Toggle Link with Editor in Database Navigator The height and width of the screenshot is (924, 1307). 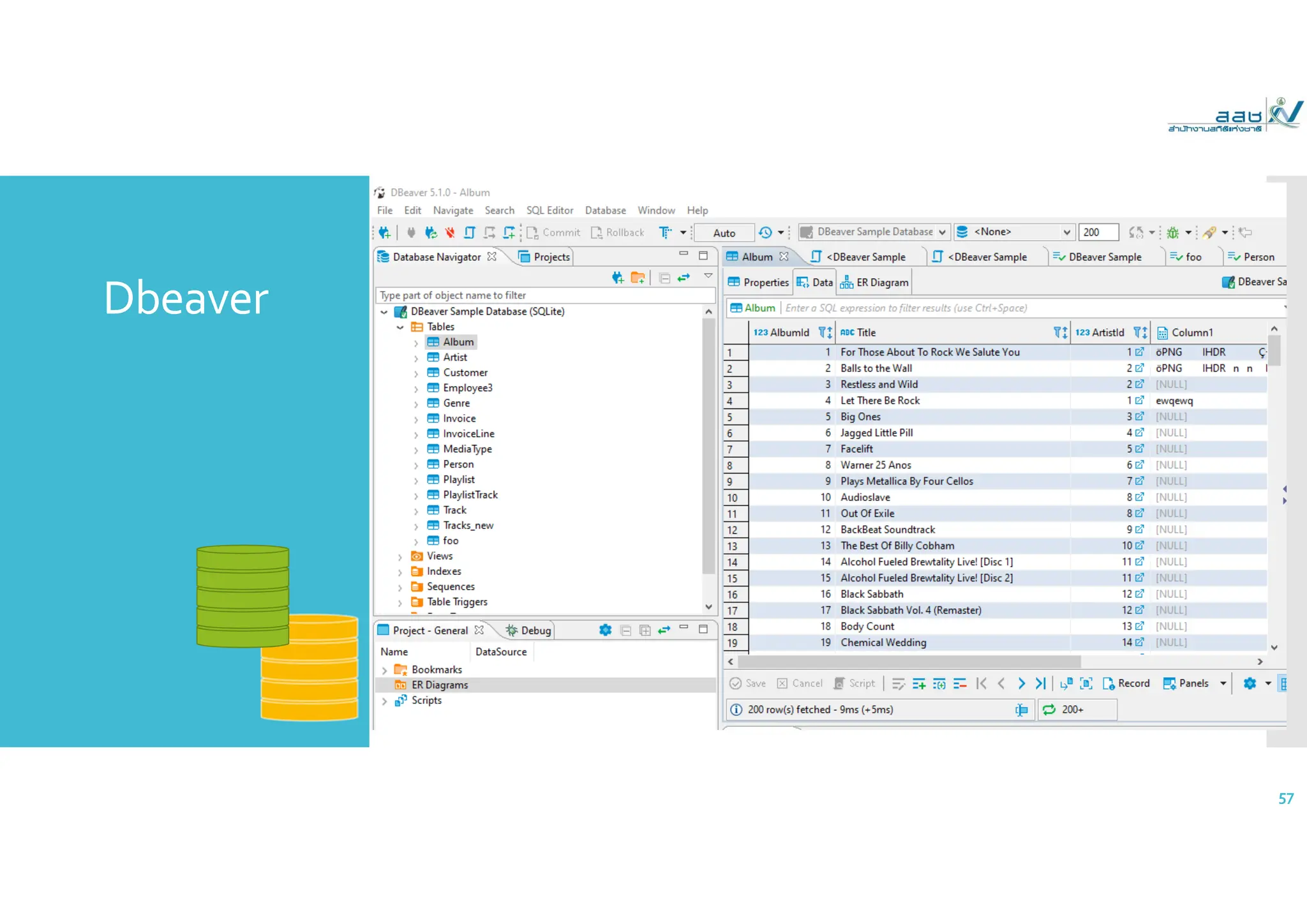(683, 278)
